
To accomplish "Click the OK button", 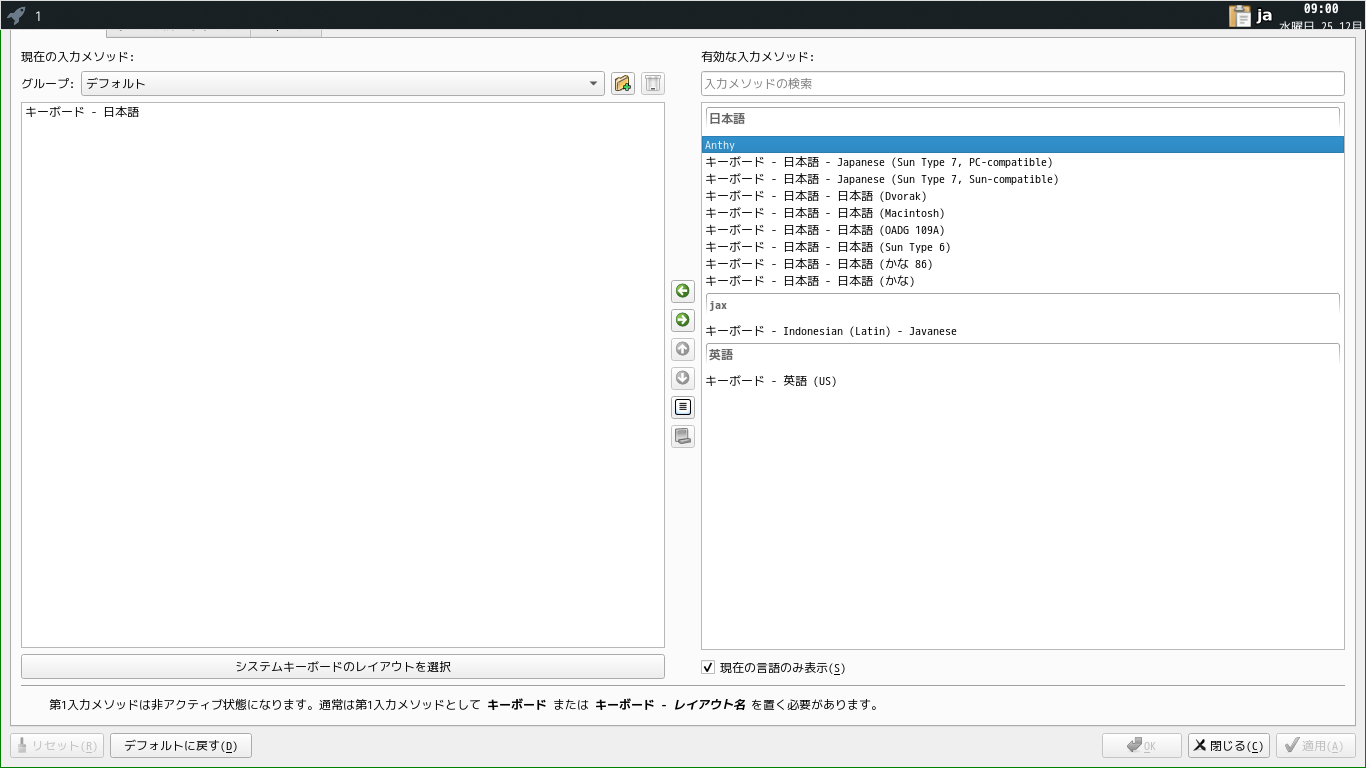I will (1141, 746).
